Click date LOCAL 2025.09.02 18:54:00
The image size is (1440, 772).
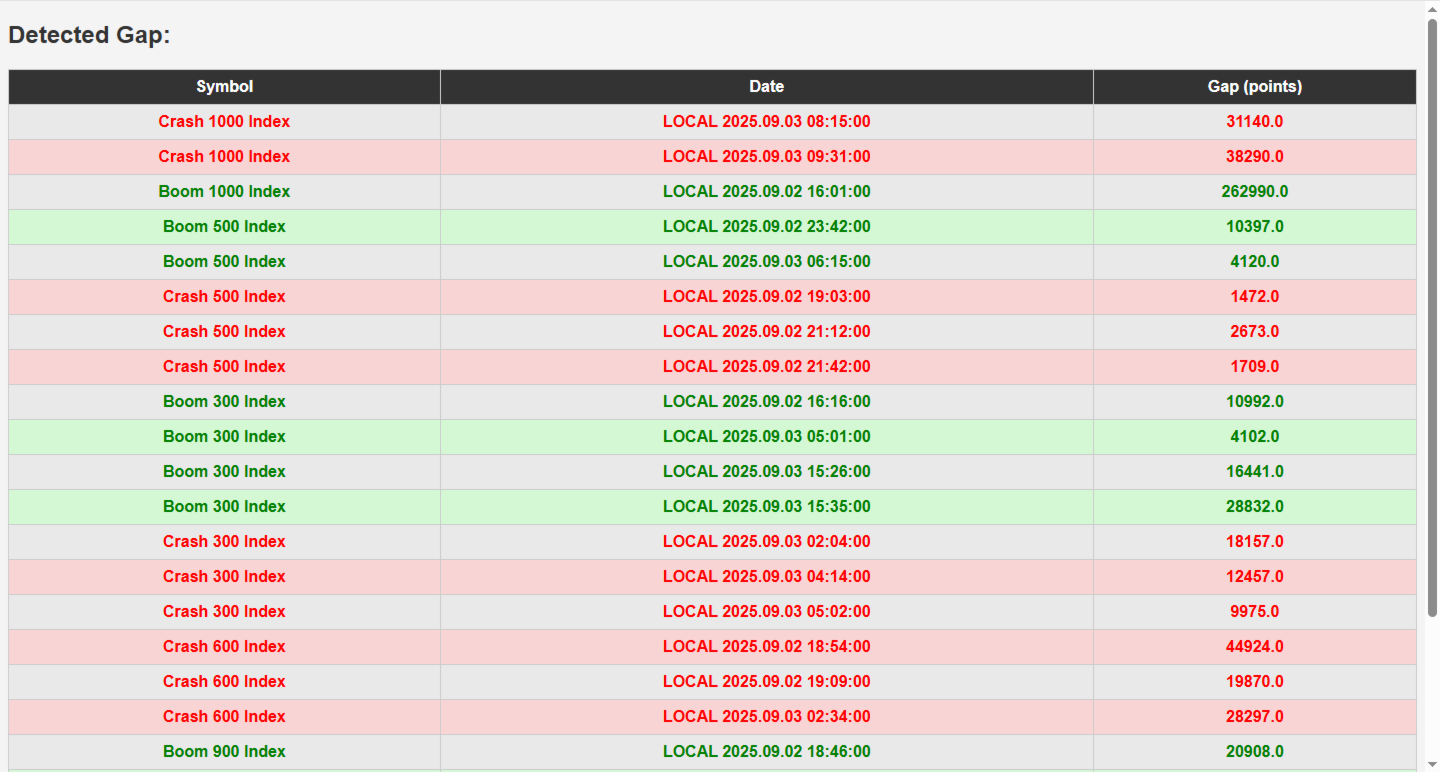pos(767,647)
